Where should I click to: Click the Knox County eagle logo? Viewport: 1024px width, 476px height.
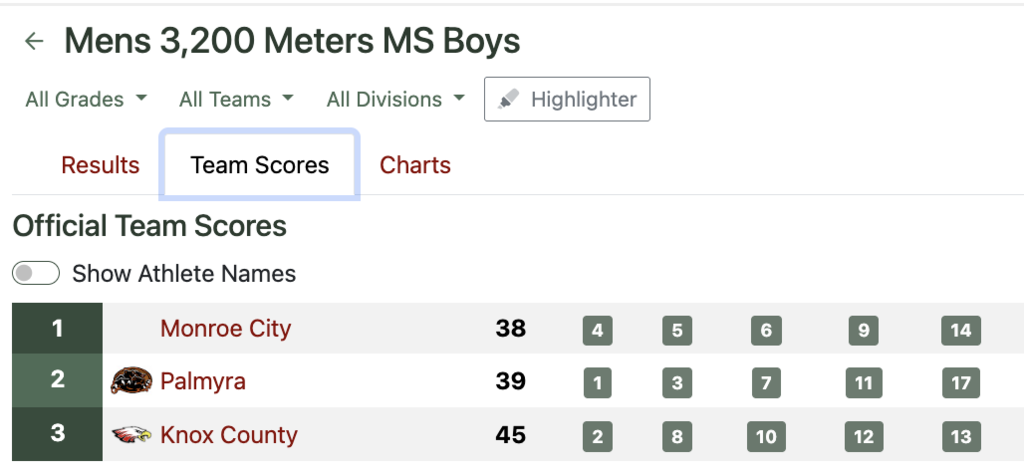pos(131,435)
